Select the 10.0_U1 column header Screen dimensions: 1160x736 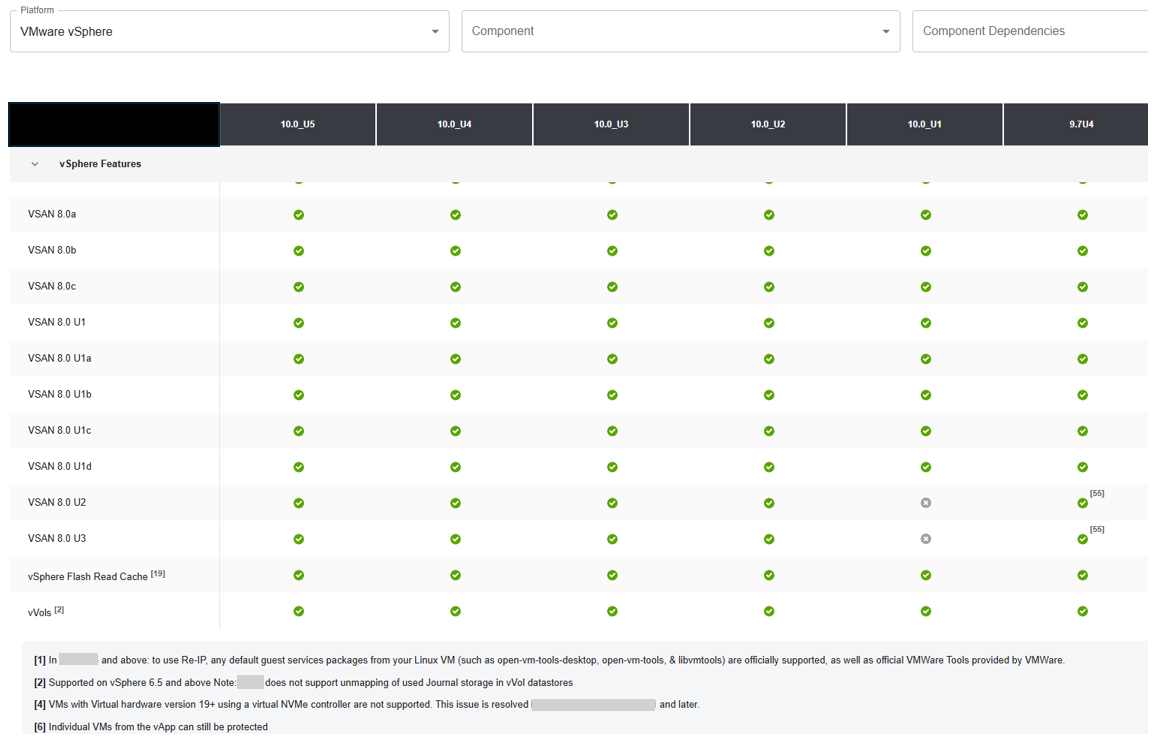coord(925,124)
